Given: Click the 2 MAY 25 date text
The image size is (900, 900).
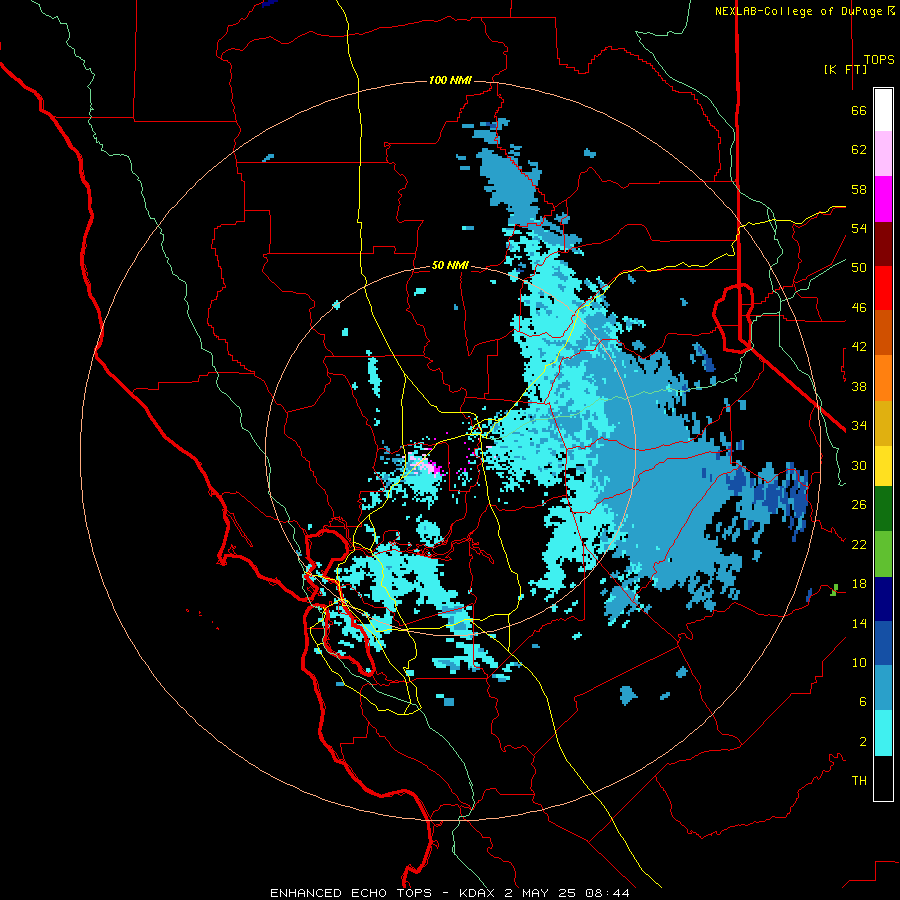Looking at the screenshot, I should (x=540, y=893).
